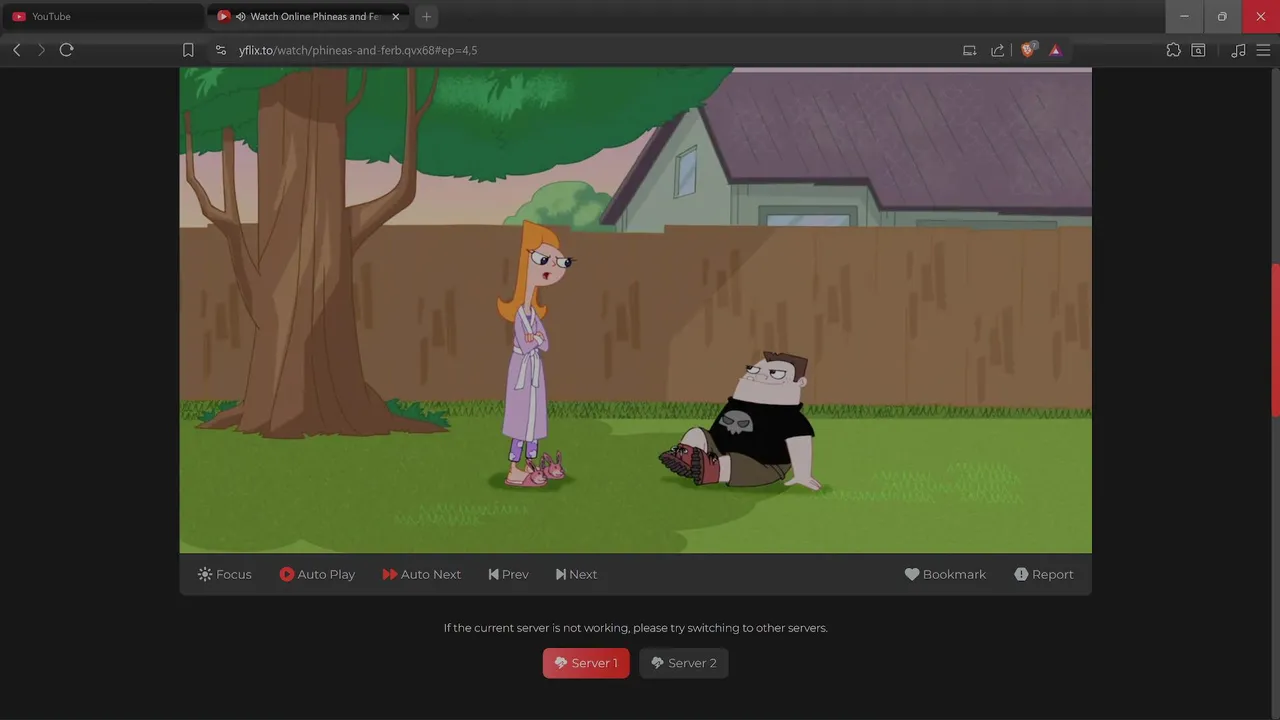Share this page via share icon
The width and height of the screenshot is (1280, 720).
997,50
